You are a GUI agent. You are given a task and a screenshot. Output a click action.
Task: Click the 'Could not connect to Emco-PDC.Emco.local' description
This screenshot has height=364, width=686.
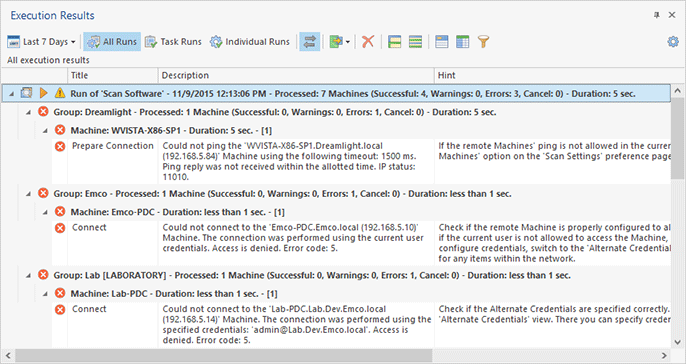tap(293, 238)
